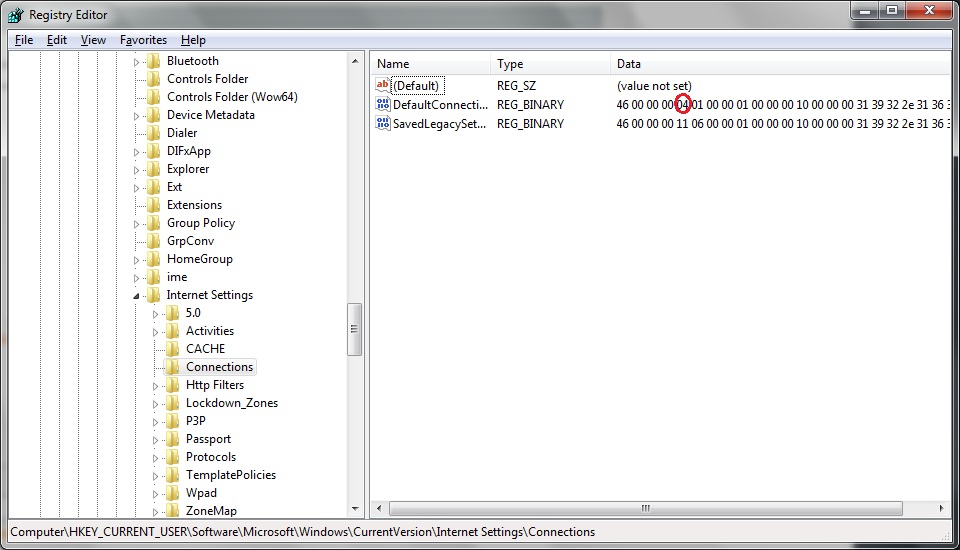Select the SavedLegacySet... value name
960x550 pixels.
(x=439, y=124)
